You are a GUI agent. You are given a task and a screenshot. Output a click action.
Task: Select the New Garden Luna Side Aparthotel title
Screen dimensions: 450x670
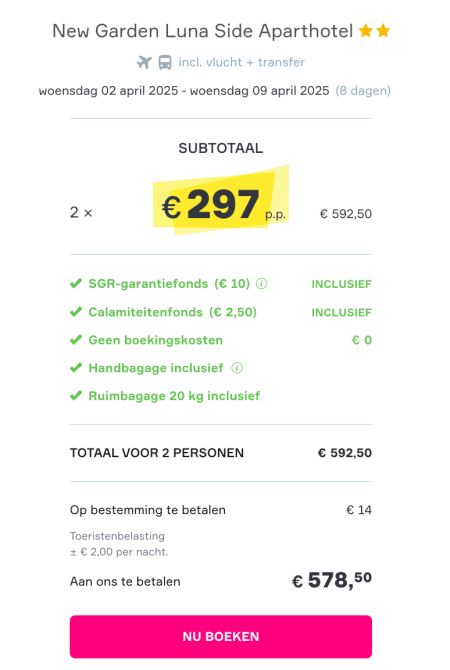pyautogui.click(x=203, y=31)
